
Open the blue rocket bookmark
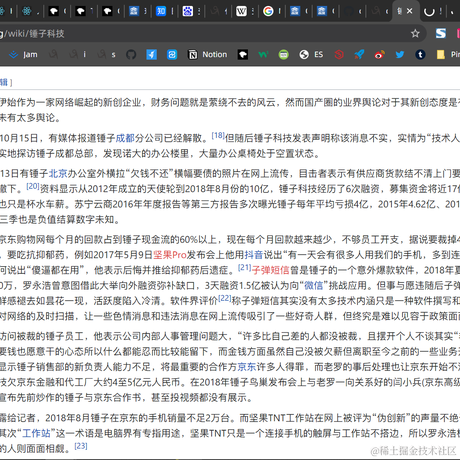pyautogui.click(x=359, y=54)
